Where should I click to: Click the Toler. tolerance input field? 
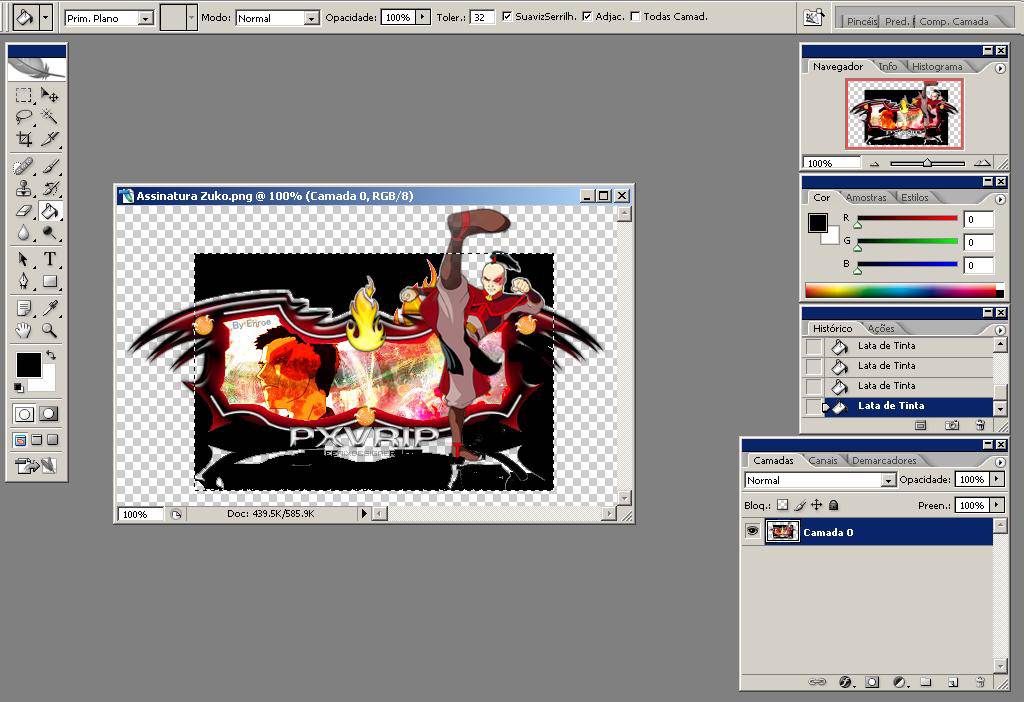481,17
